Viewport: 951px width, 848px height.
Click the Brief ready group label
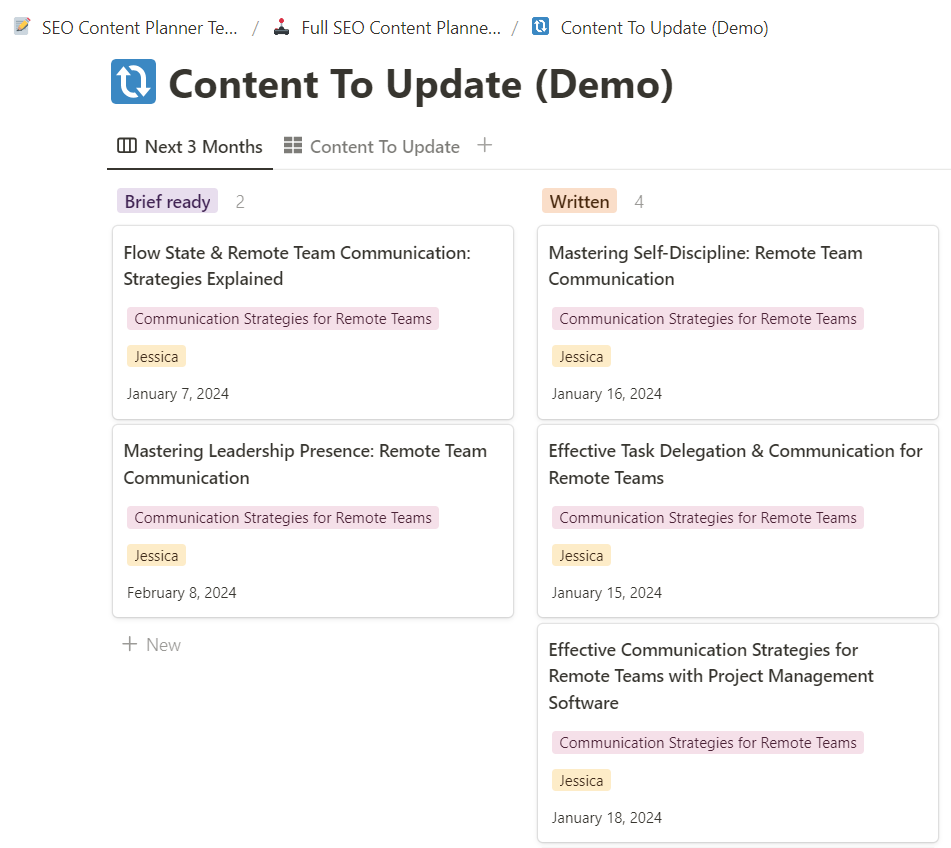(167, 202)
